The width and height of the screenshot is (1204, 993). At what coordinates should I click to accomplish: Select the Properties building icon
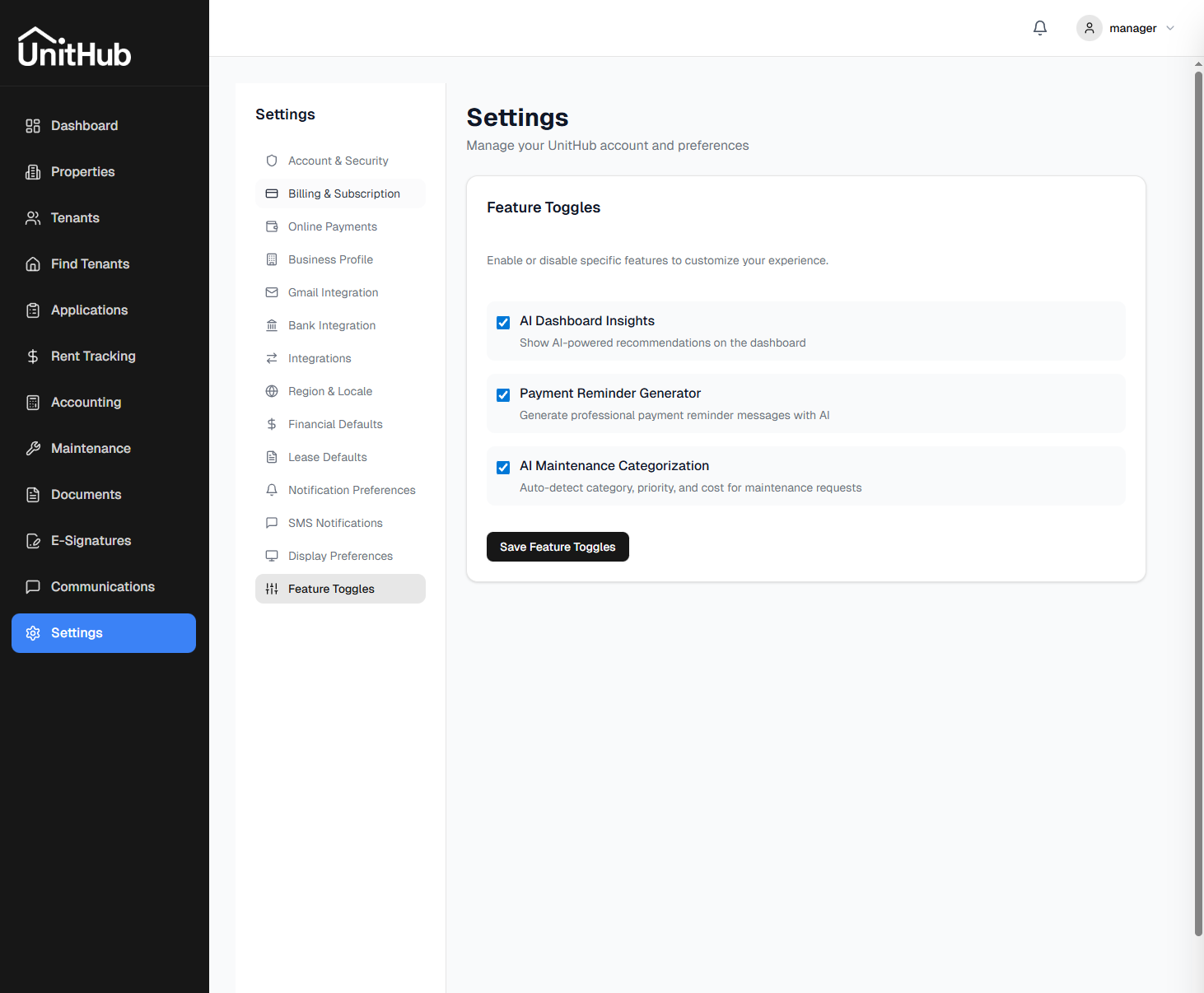click(x=33, y=171)
